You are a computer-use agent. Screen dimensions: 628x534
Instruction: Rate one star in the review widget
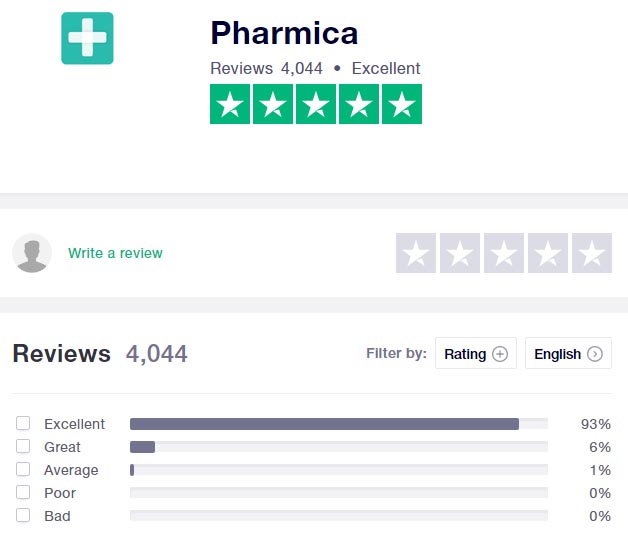[x=416, y=253]
